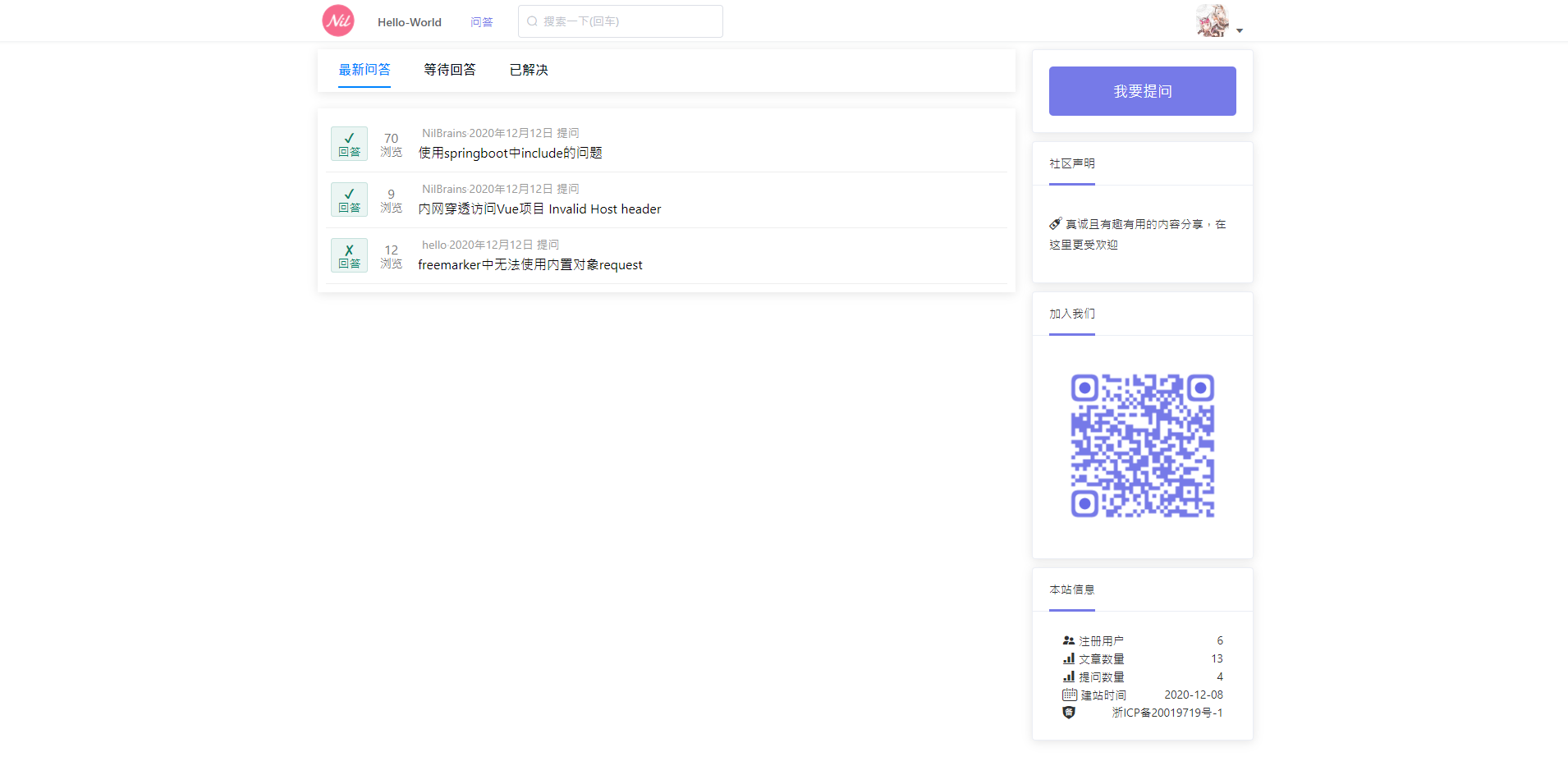Screen dimensions: 1568x775
Task: Open the 浙ICP备20019719号-1 link
Action: (x=1167, y=713)
